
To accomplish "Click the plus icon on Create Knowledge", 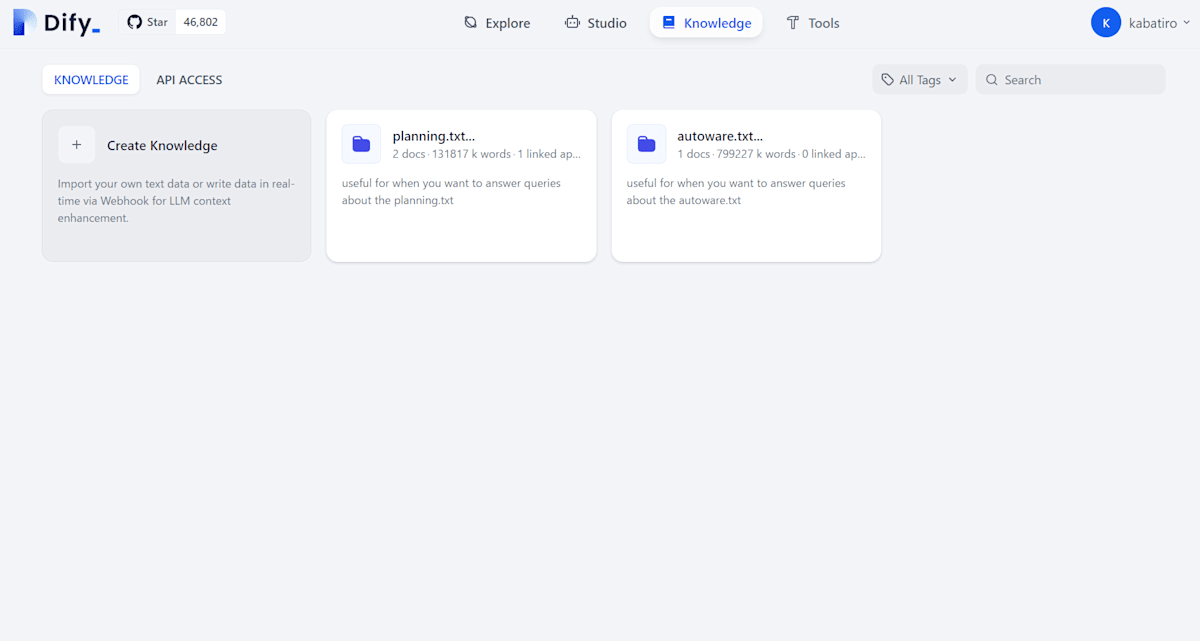I will coord(77,144).
